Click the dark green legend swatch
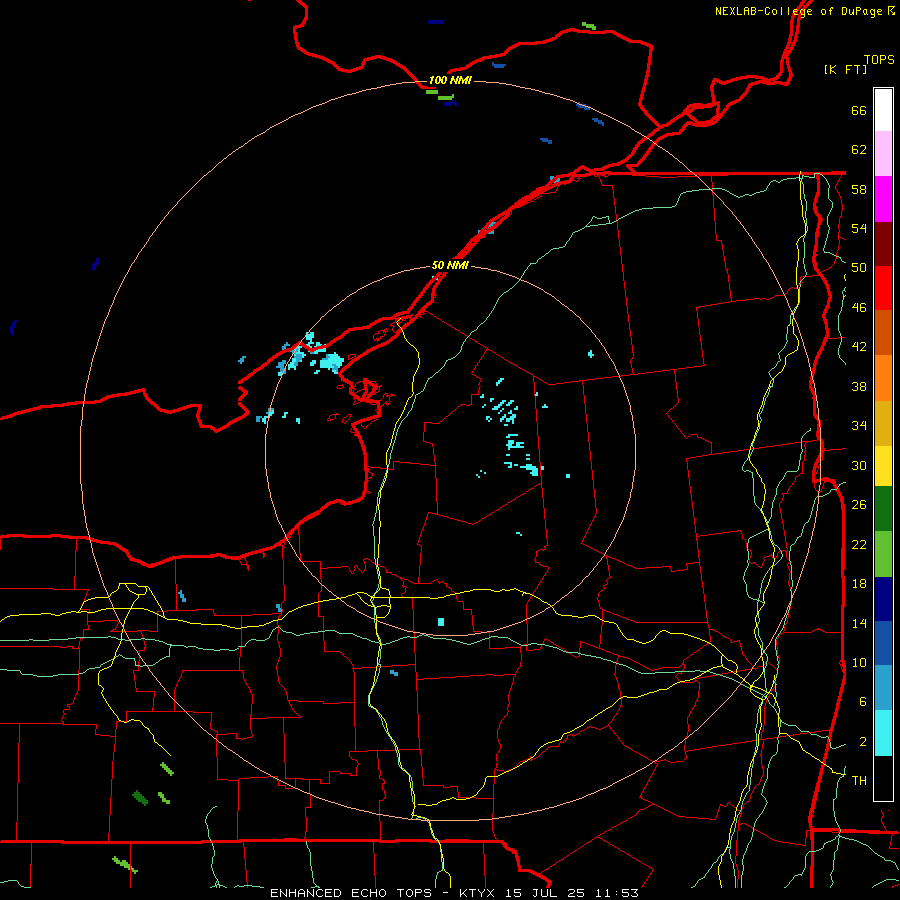The image size is (900, 900). [883, 509]
